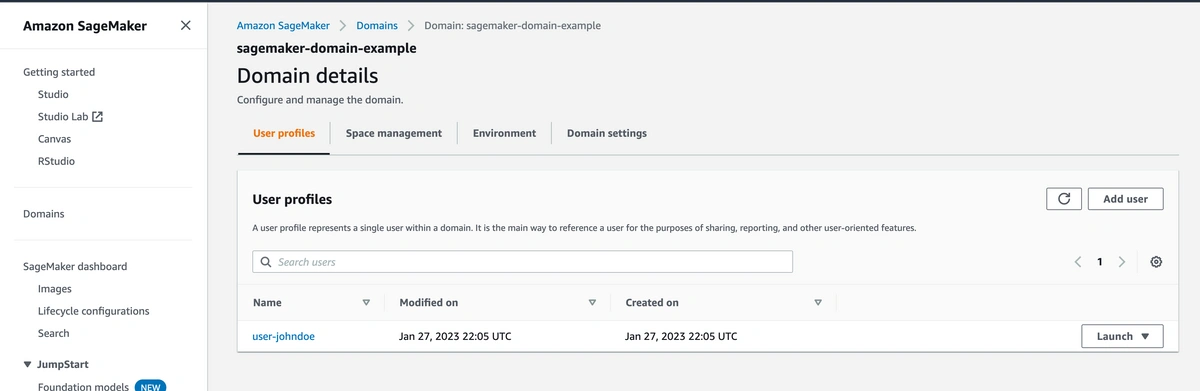Go to next page of users
This screenshot has width=1200, height=391.
point(1121,262)
